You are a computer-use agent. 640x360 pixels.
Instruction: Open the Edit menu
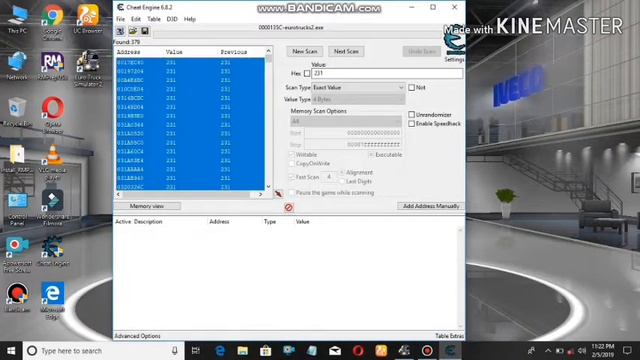[x=136, y=19]
